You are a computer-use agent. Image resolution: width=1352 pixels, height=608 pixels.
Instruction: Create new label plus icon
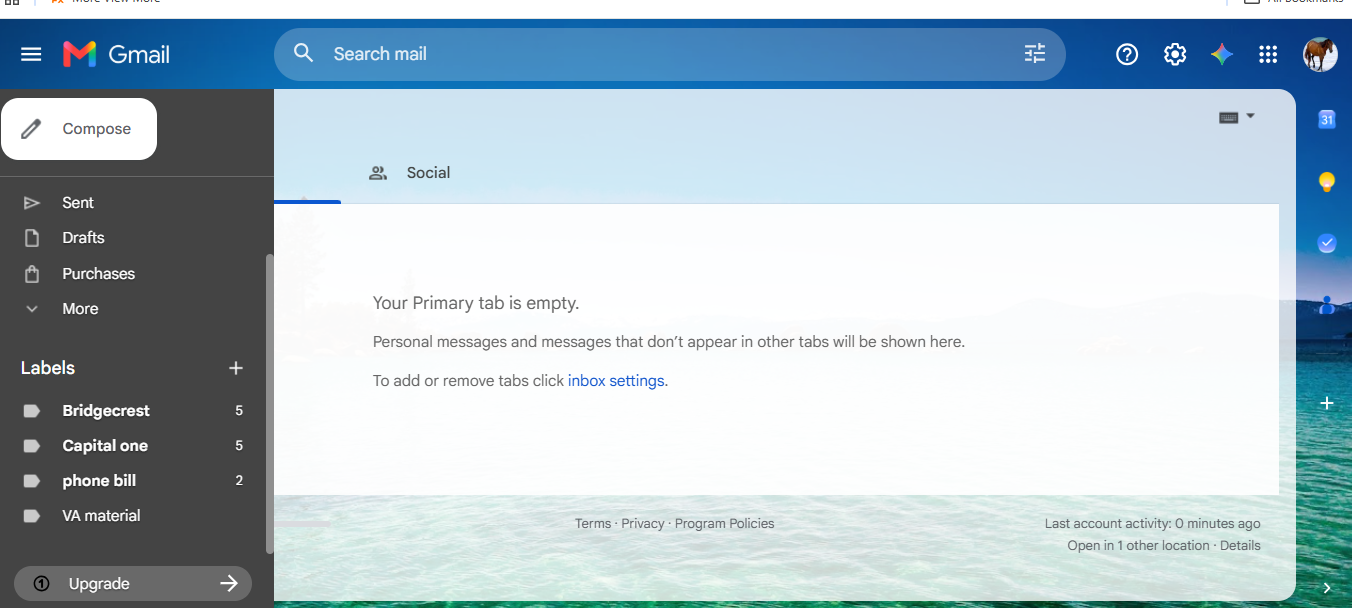point(236,368)
